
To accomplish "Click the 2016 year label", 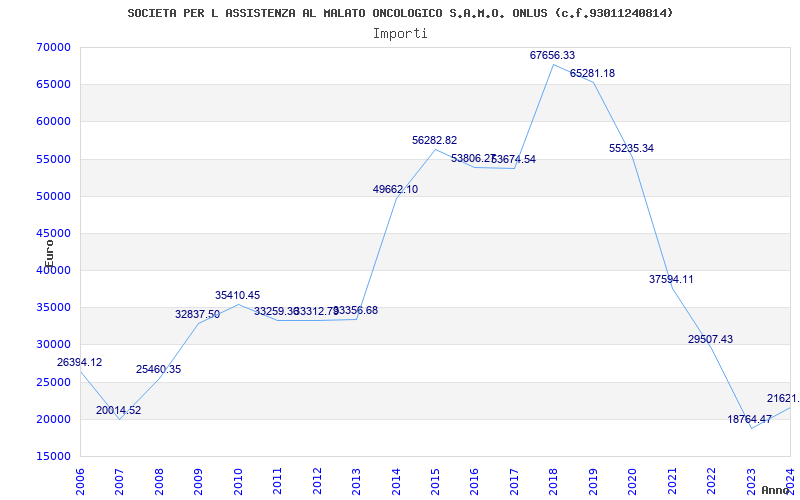I will 474,481.
